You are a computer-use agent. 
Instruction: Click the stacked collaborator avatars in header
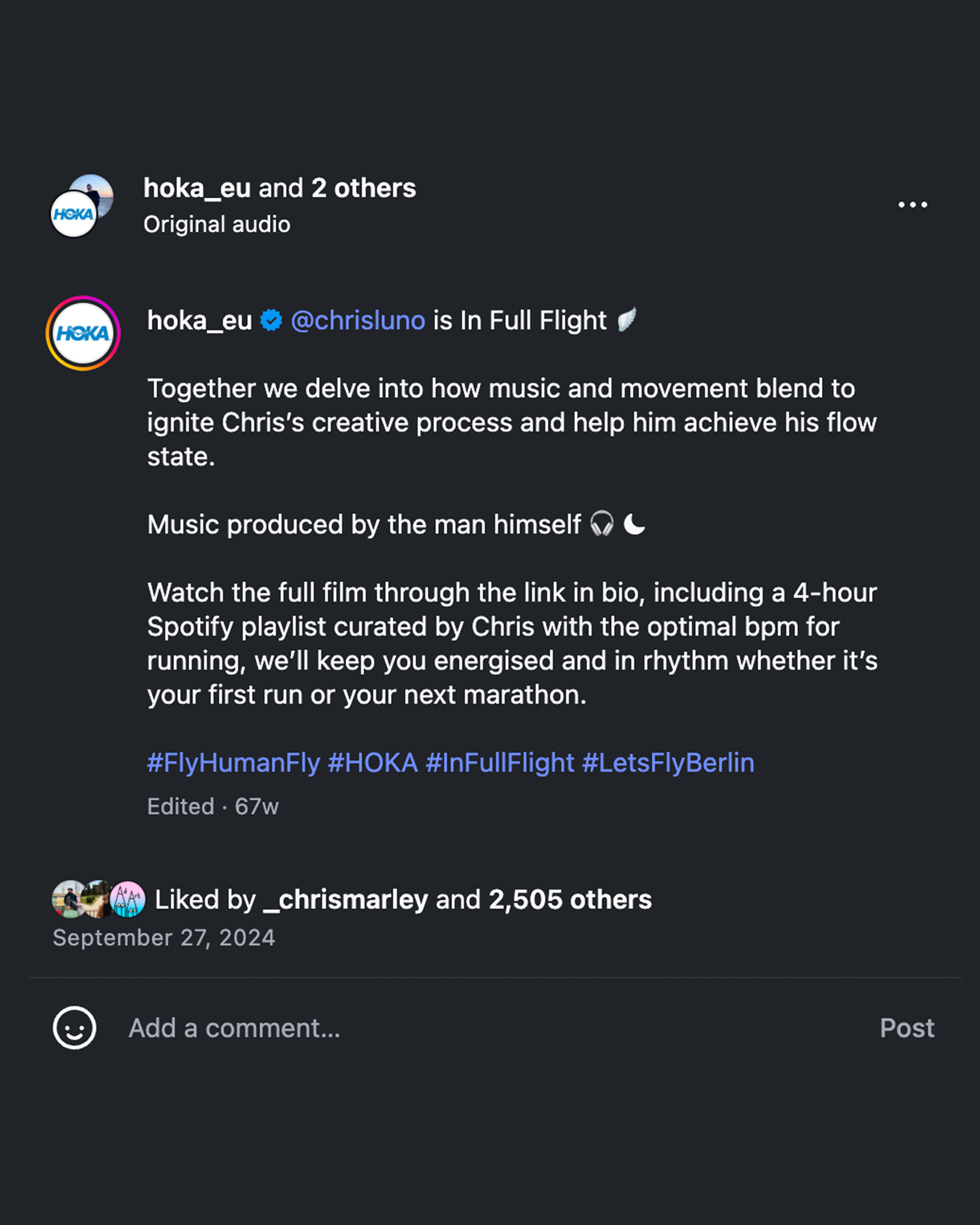[x=82, y=206]
